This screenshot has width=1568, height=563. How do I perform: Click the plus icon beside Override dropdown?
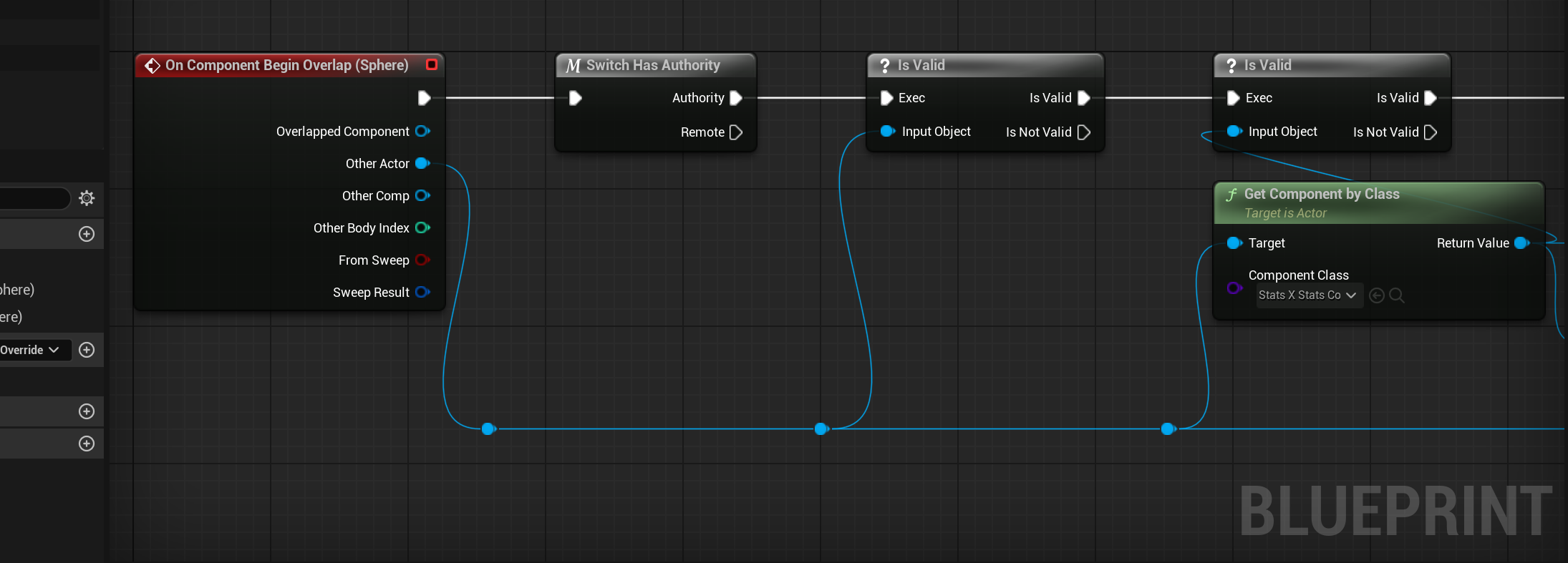87,350
